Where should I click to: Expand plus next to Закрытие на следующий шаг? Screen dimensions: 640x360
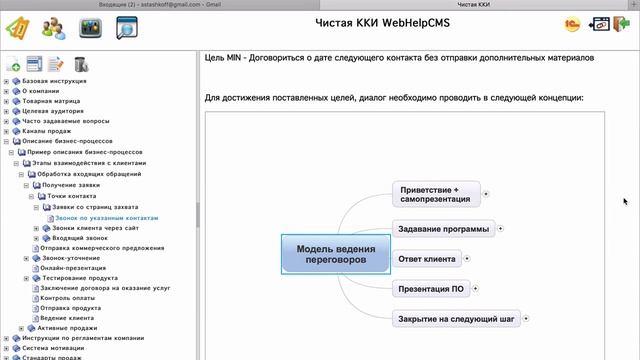point(526,318)
